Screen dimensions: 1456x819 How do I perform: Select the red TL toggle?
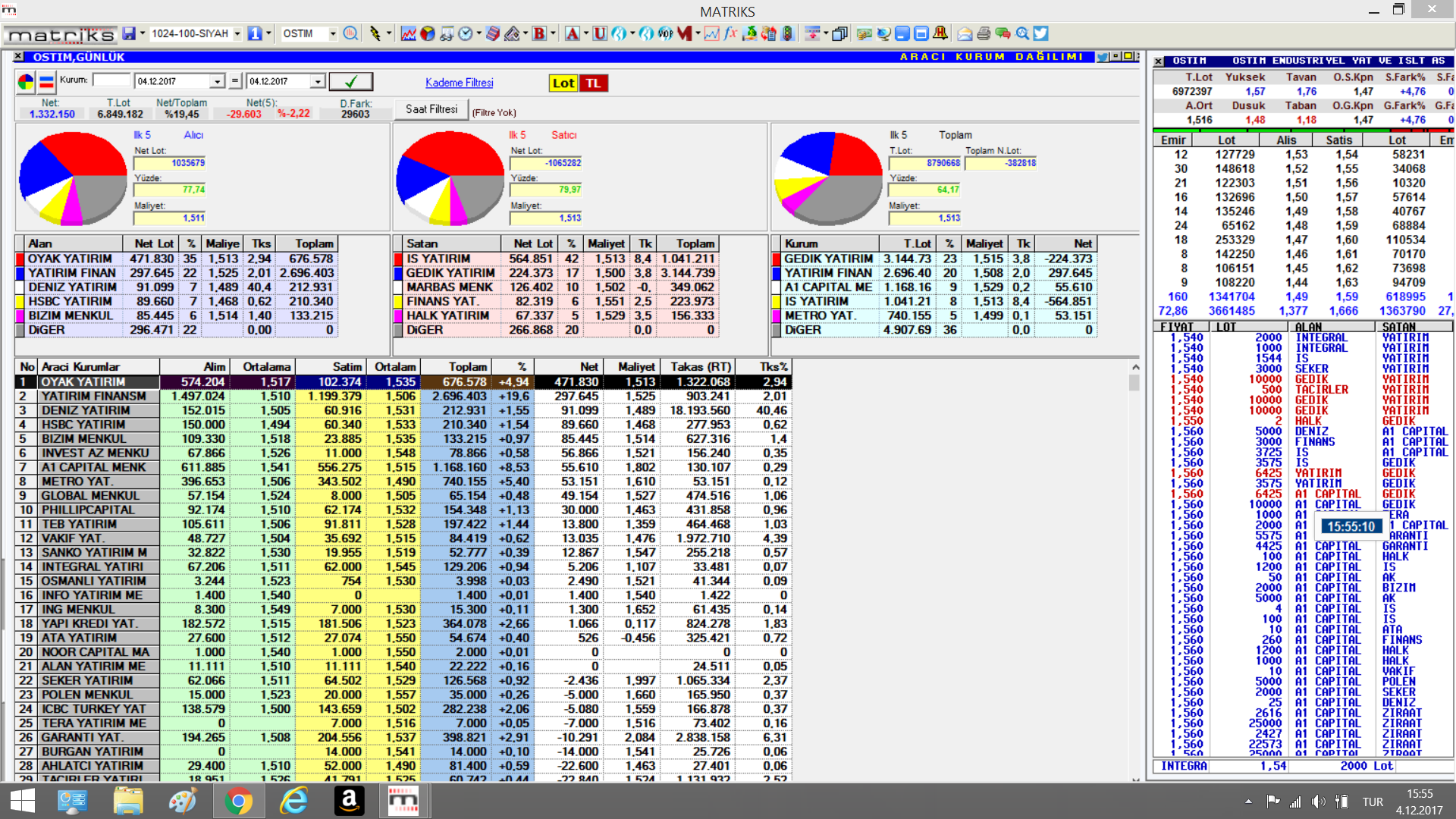(x=594, y=83)
